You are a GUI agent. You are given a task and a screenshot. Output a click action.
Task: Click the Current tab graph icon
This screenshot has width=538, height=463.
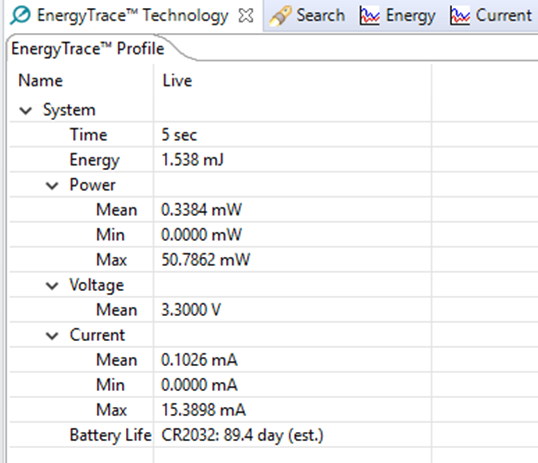460,16
